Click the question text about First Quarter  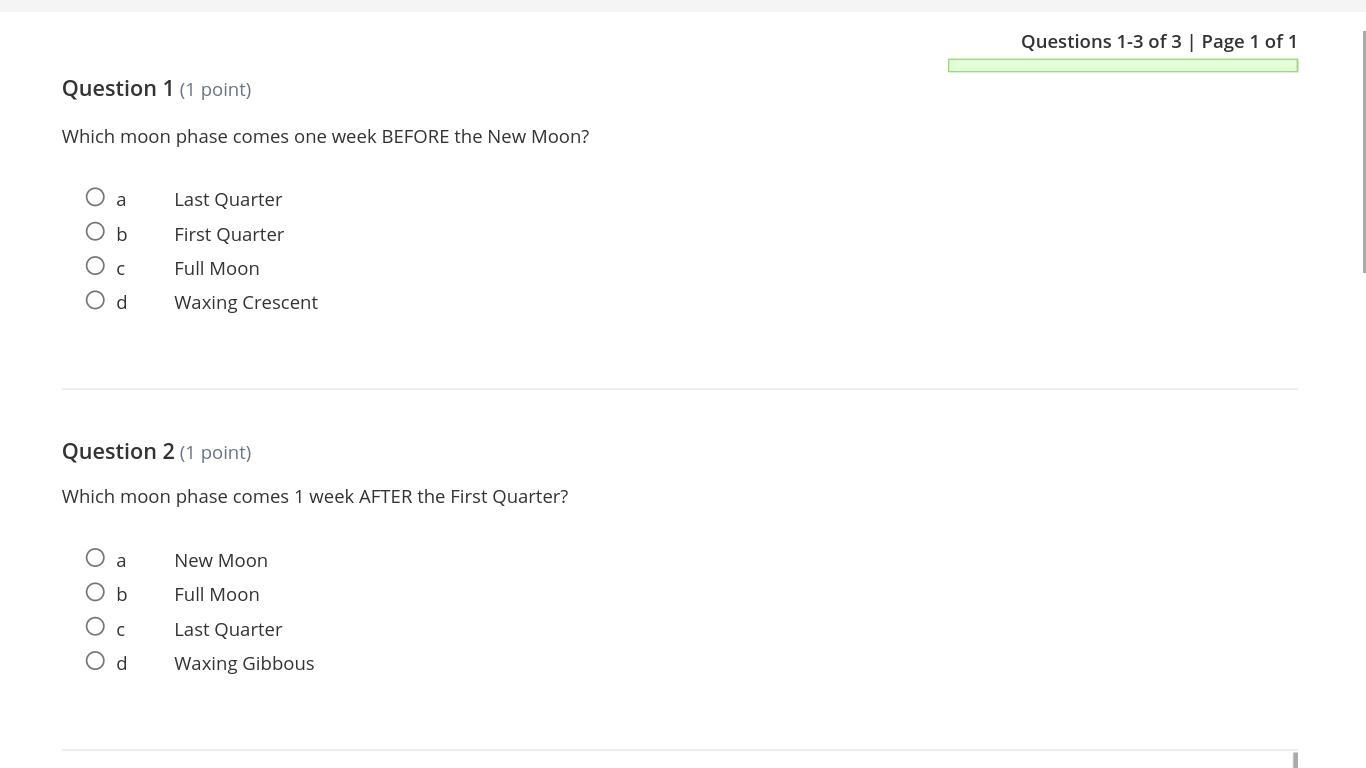[315, 496]
